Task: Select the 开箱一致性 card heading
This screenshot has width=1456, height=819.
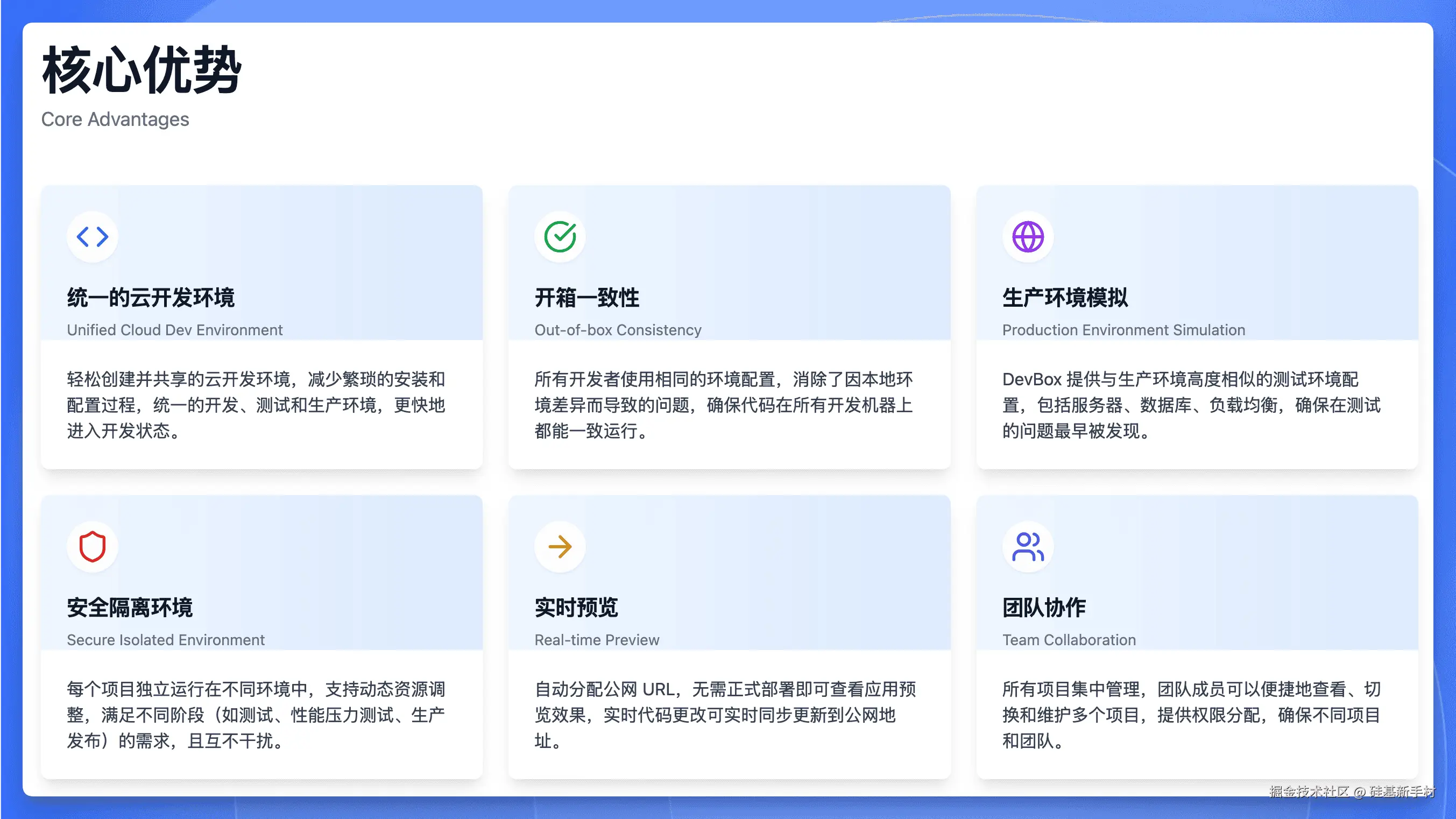Action: pyautogui.click(x=586, y=298)
